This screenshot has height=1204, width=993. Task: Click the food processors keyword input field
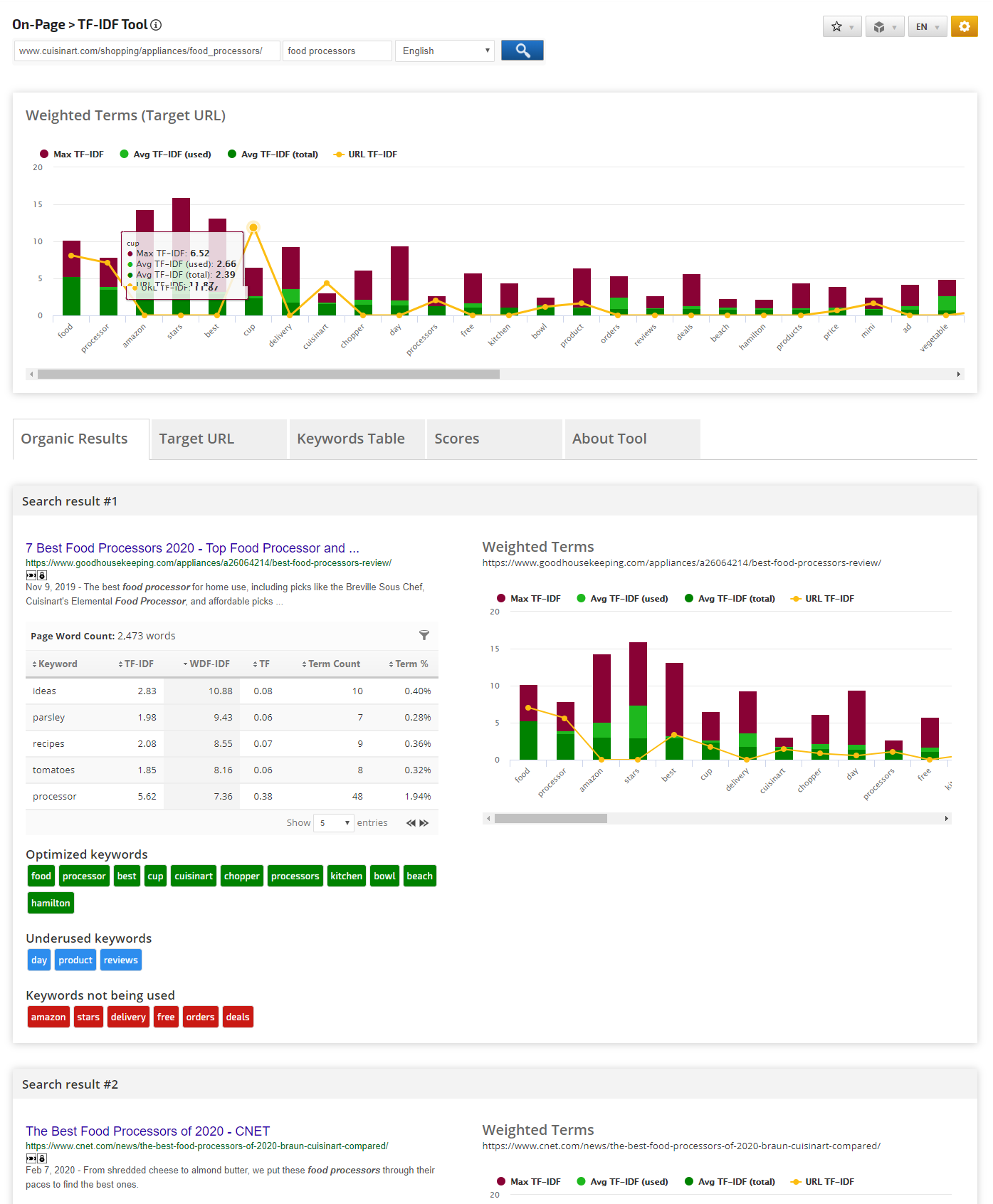pyautogui.click(x=337, y=51)
